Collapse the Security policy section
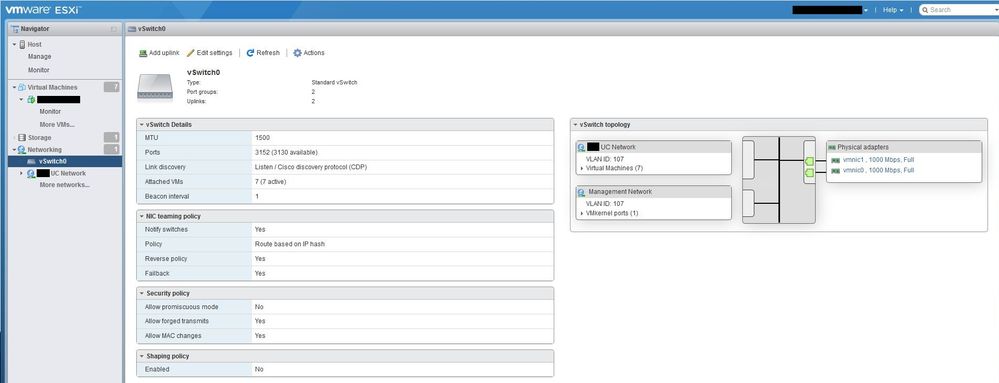The height and width of the screenshot is (383, 999). tap(141, 294)
